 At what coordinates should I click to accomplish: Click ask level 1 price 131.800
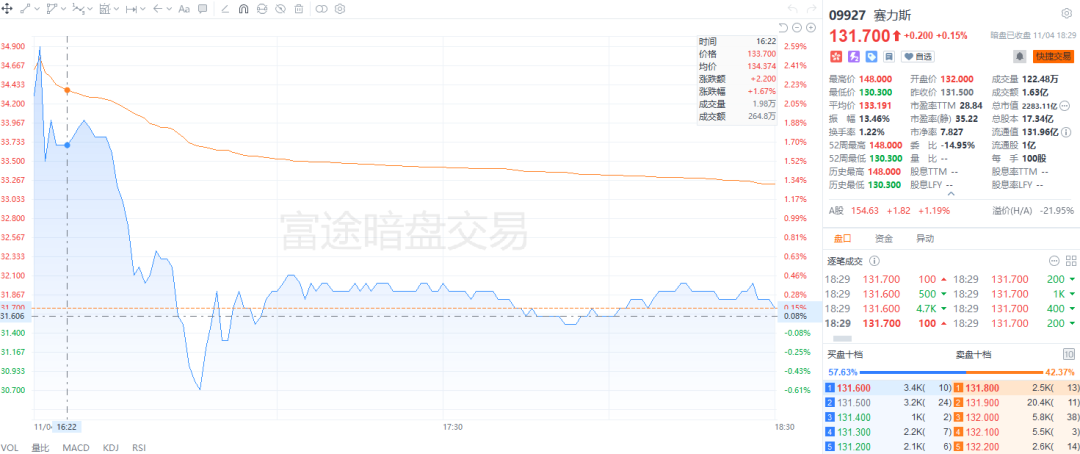(982, 388)
